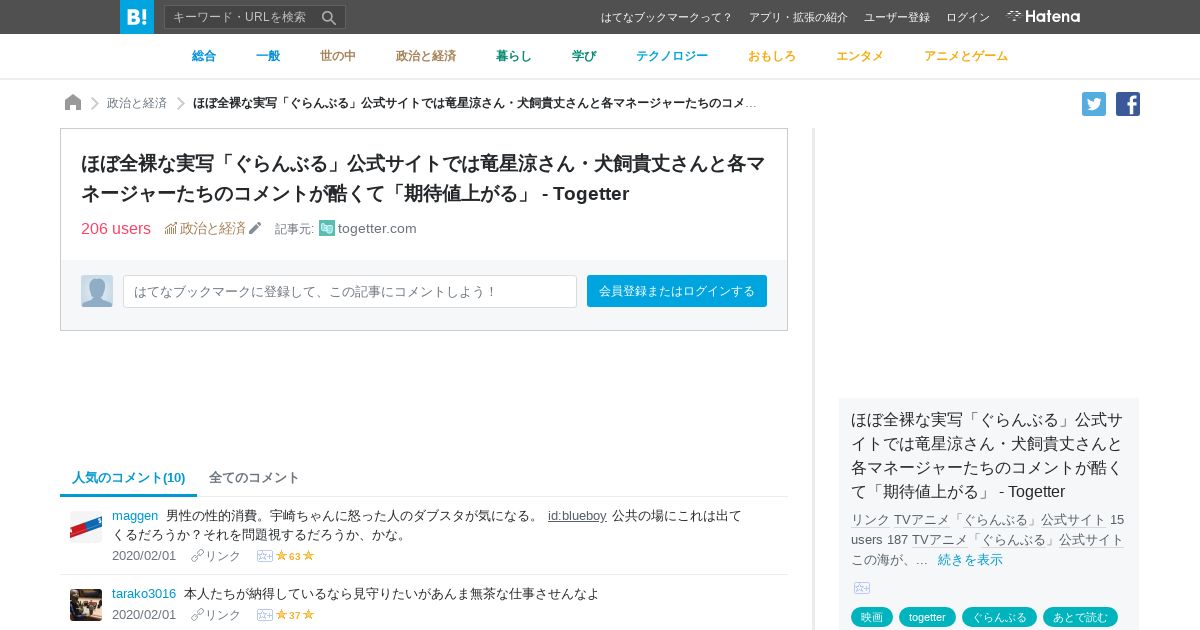This screenshot has width=1200, height=630.
Task: Select the 映画 tag
Action: pos(872,617)
